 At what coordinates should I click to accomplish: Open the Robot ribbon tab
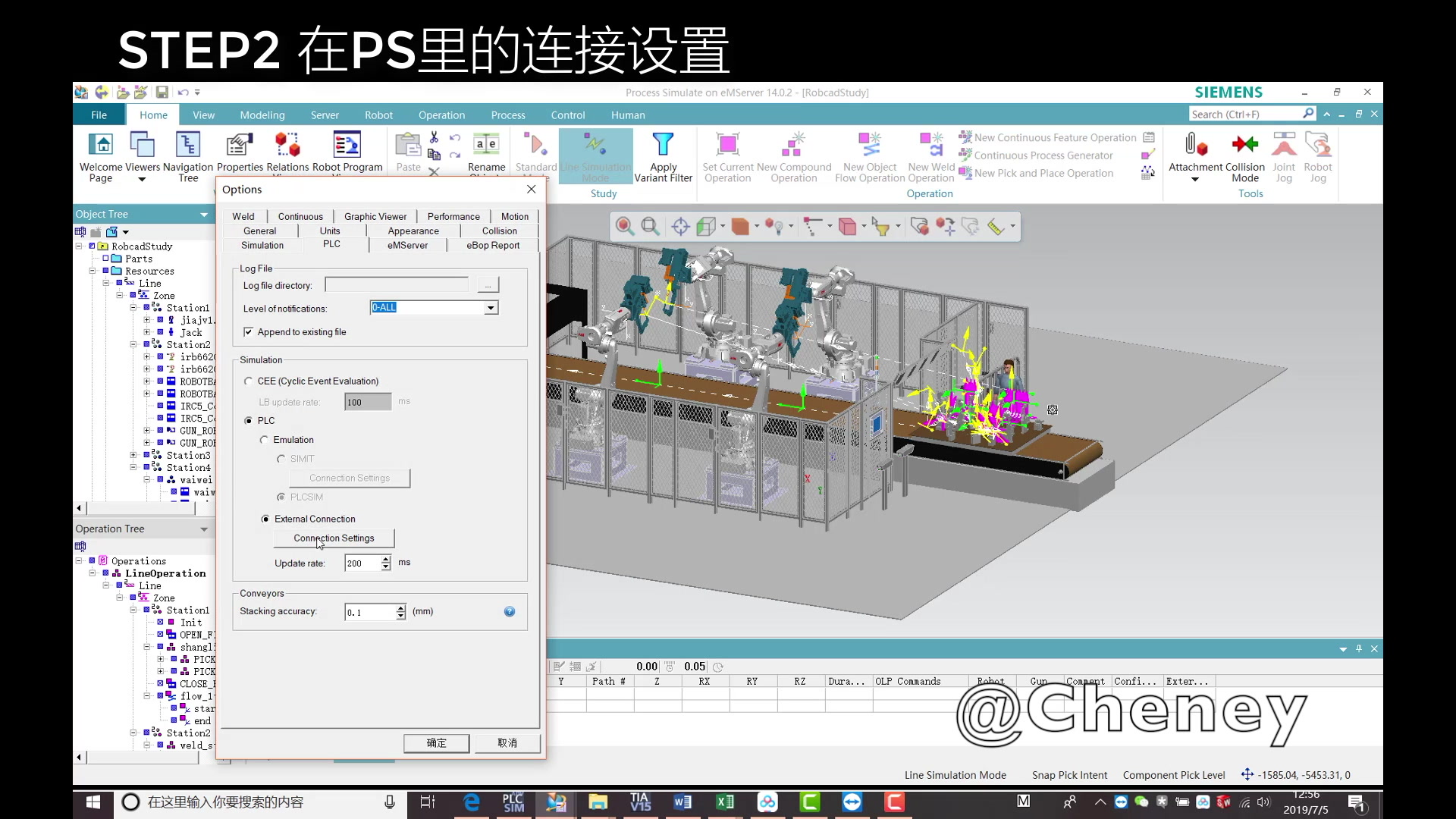click(378, 115)
